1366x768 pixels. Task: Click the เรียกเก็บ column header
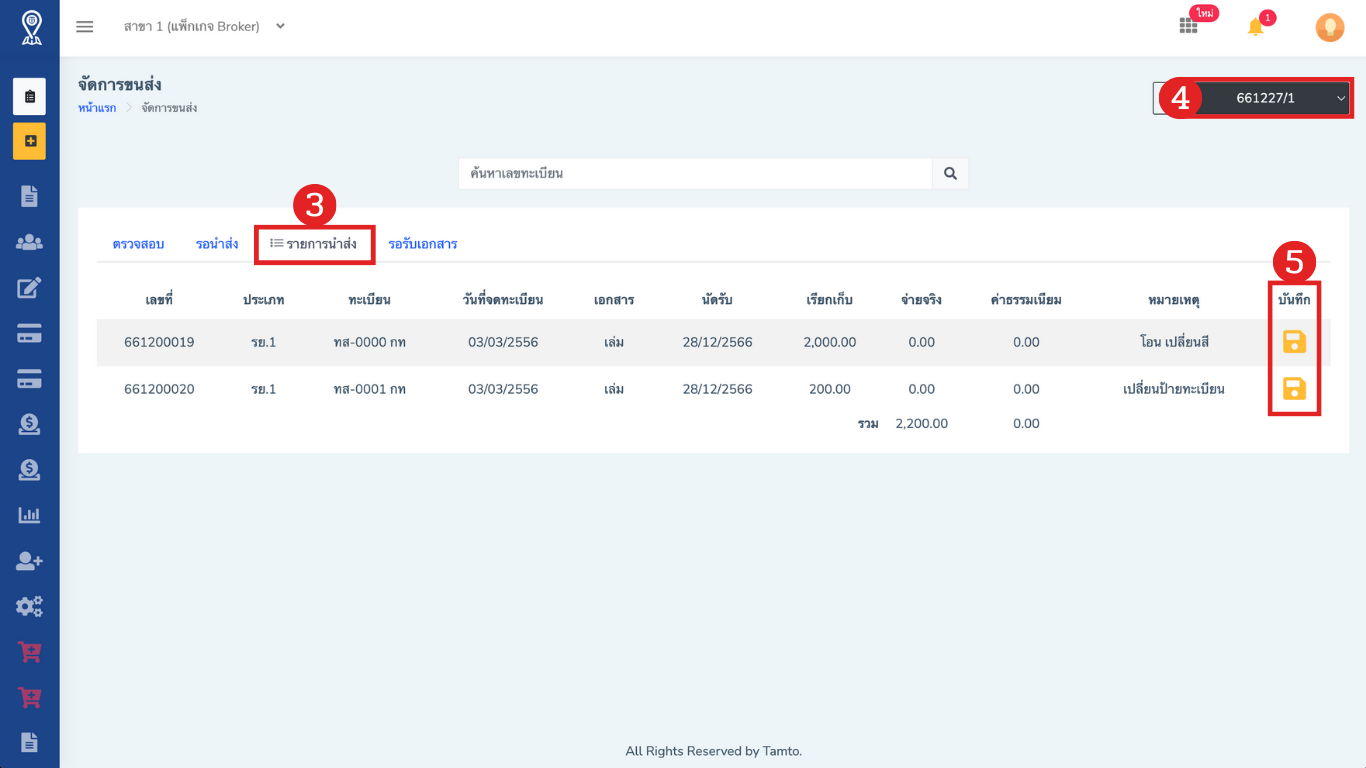pos(830,300)
